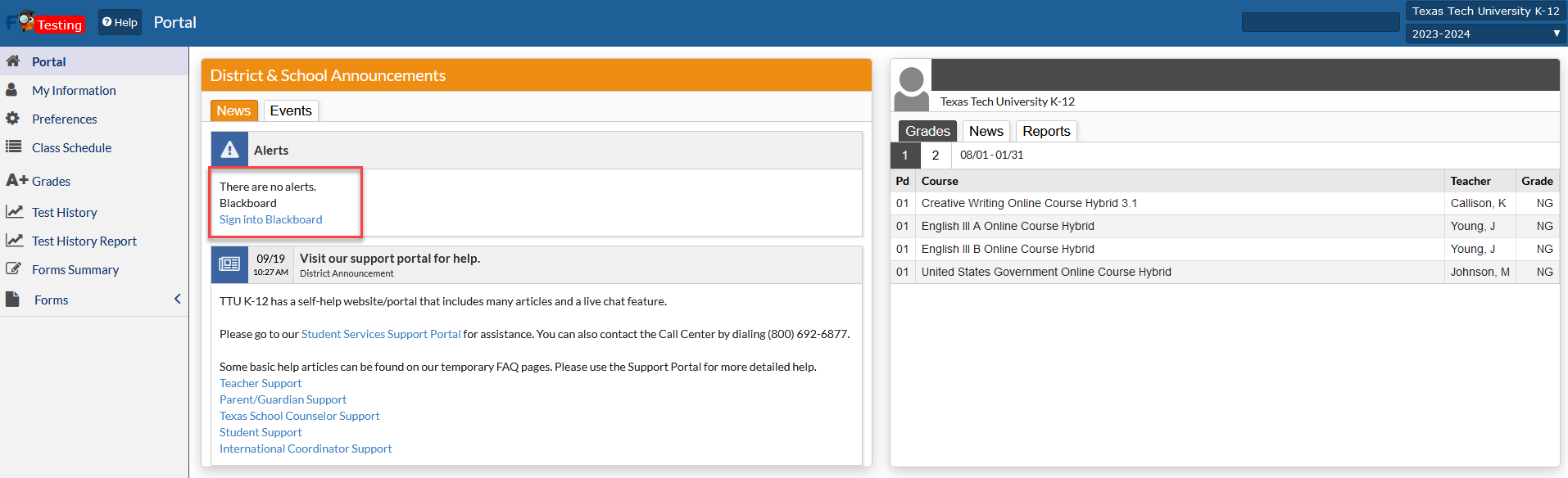Click the Preferences gear icon

12,119
